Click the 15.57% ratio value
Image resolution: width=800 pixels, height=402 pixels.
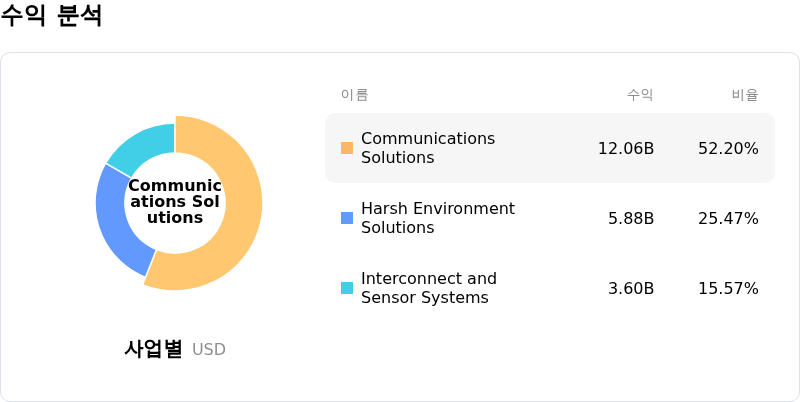click(x=728, y=288)
